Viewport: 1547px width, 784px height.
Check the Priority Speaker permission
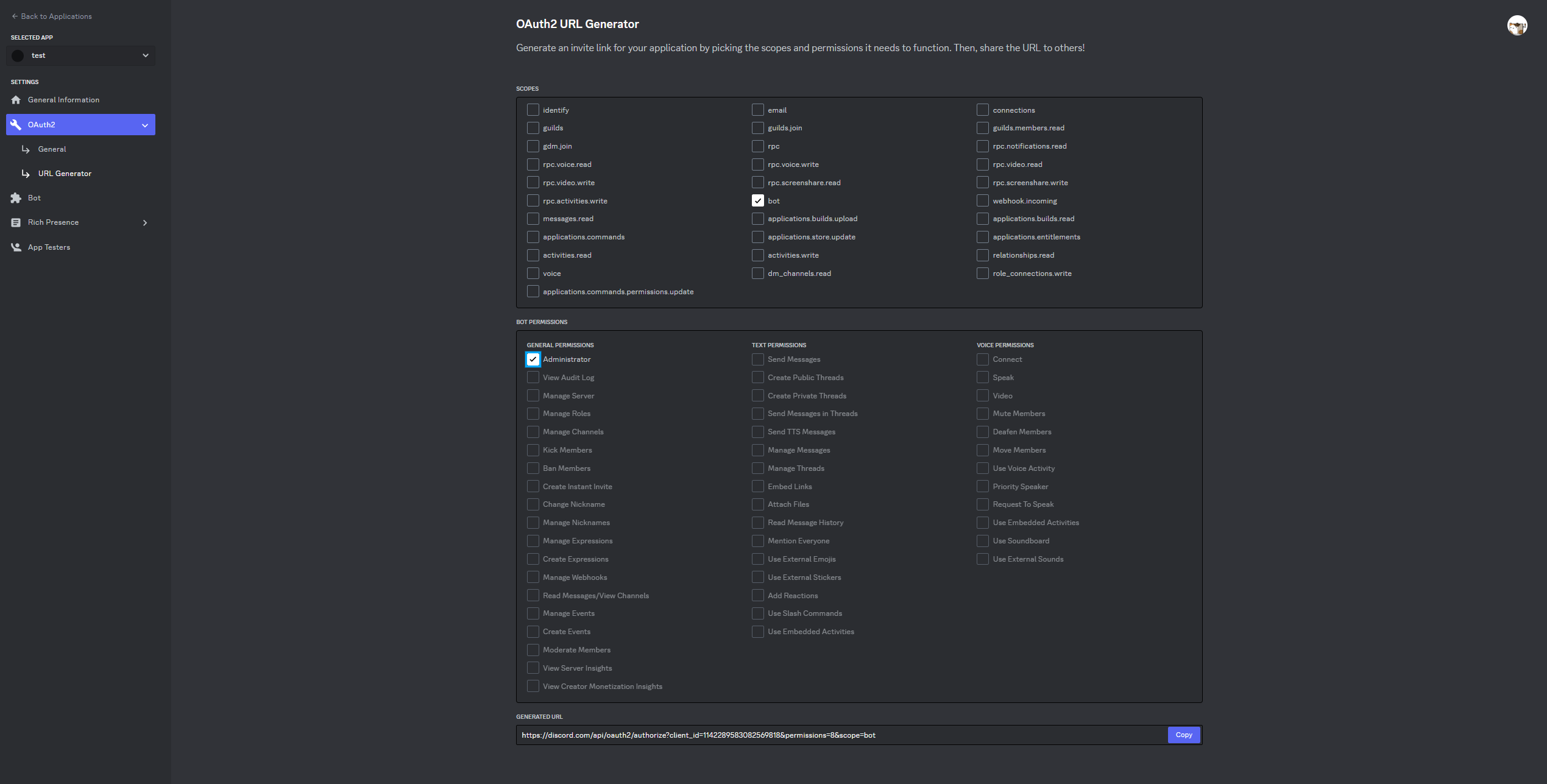pos(982,487)
